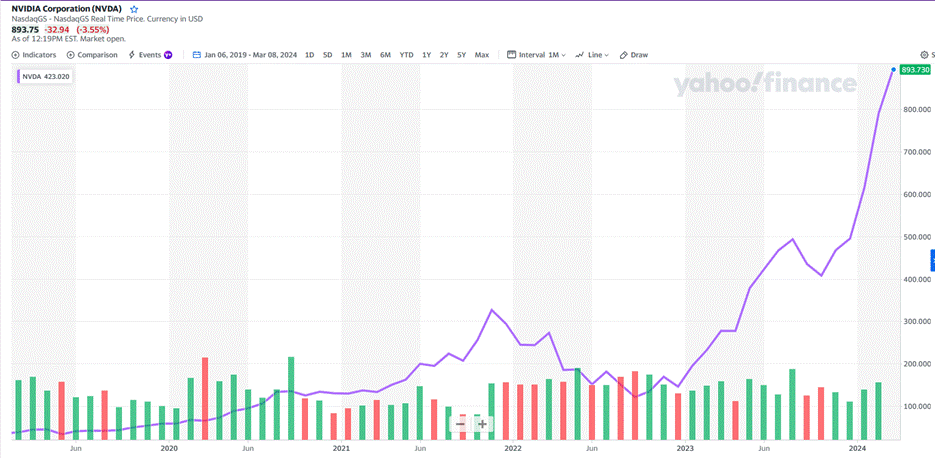Image resolution: width=935 pixels, height=458 pixels.
Task: Click the 2022 x-axis label
Action: 513,447
